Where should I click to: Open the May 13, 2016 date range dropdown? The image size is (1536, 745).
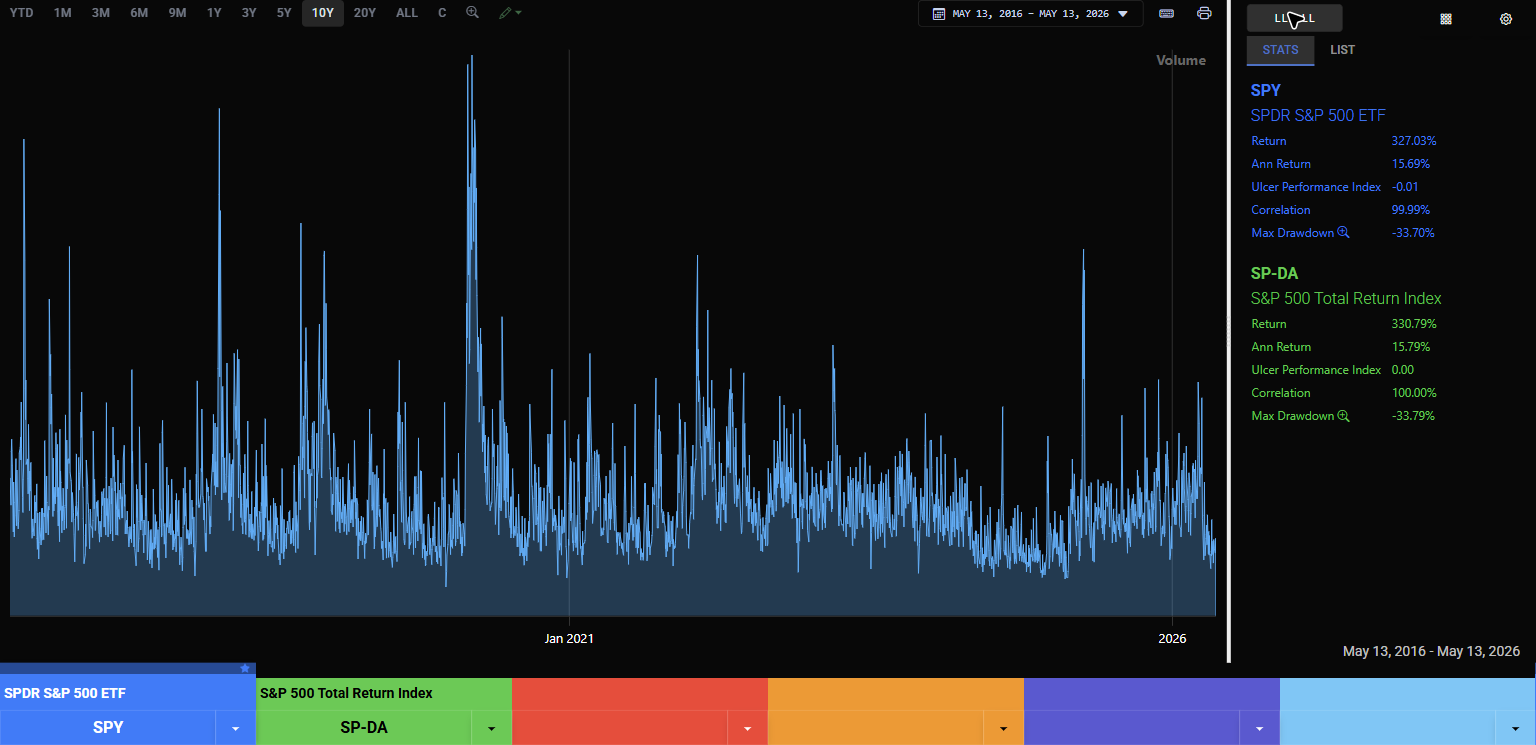tap(1030, 14)
